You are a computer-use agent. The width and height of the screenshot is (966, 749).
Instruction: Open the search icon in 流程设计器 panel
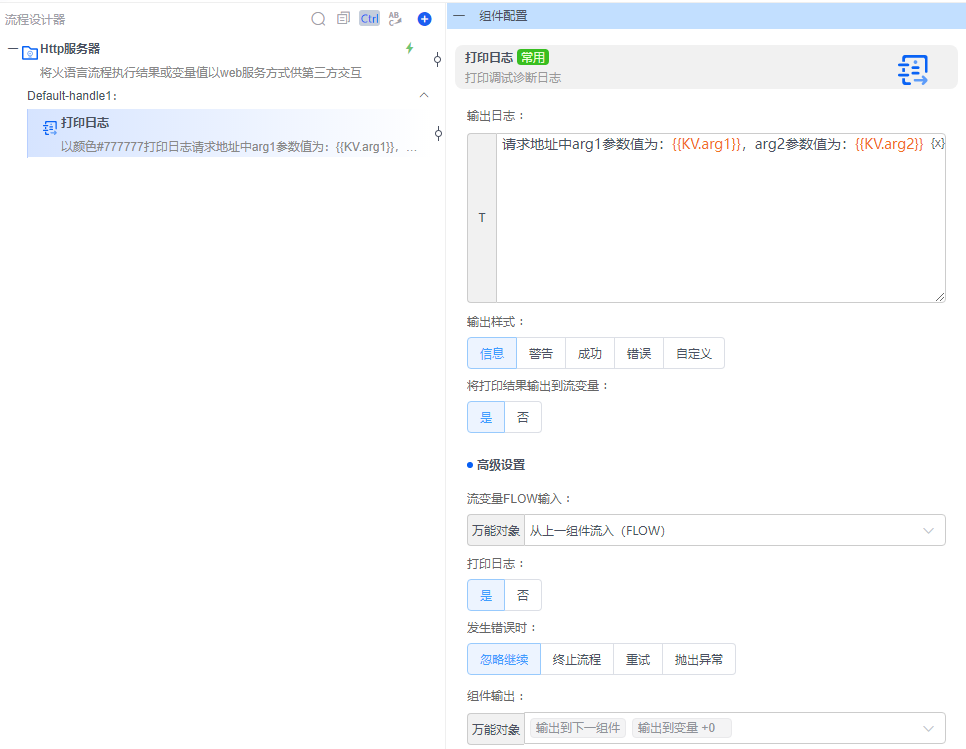pyautogui.click(x=318, y=18)
